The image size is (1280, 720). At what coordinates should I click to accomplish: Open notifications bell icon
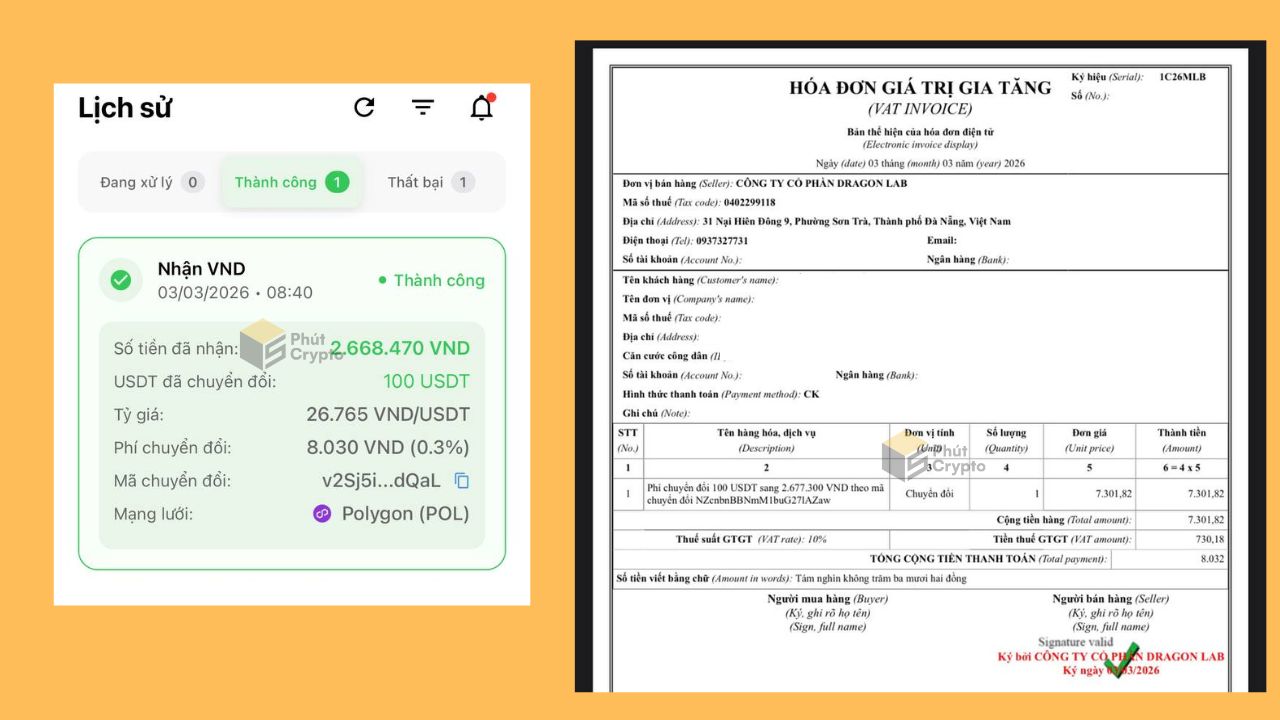482,107
